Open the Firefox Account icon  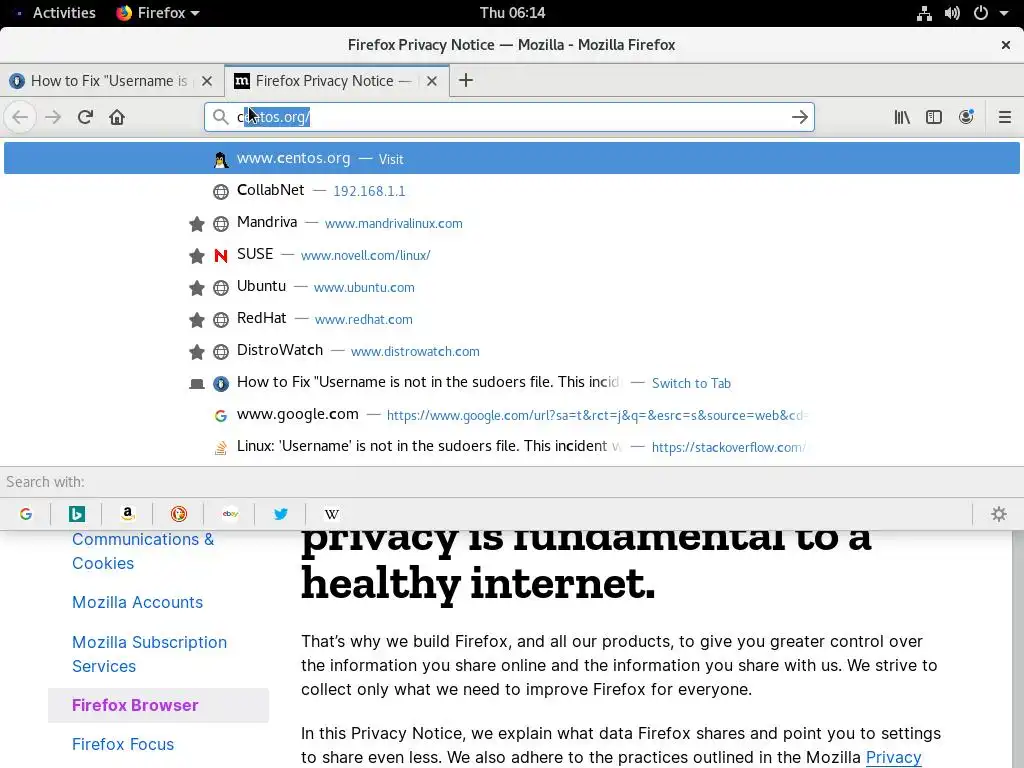(966, 118)
